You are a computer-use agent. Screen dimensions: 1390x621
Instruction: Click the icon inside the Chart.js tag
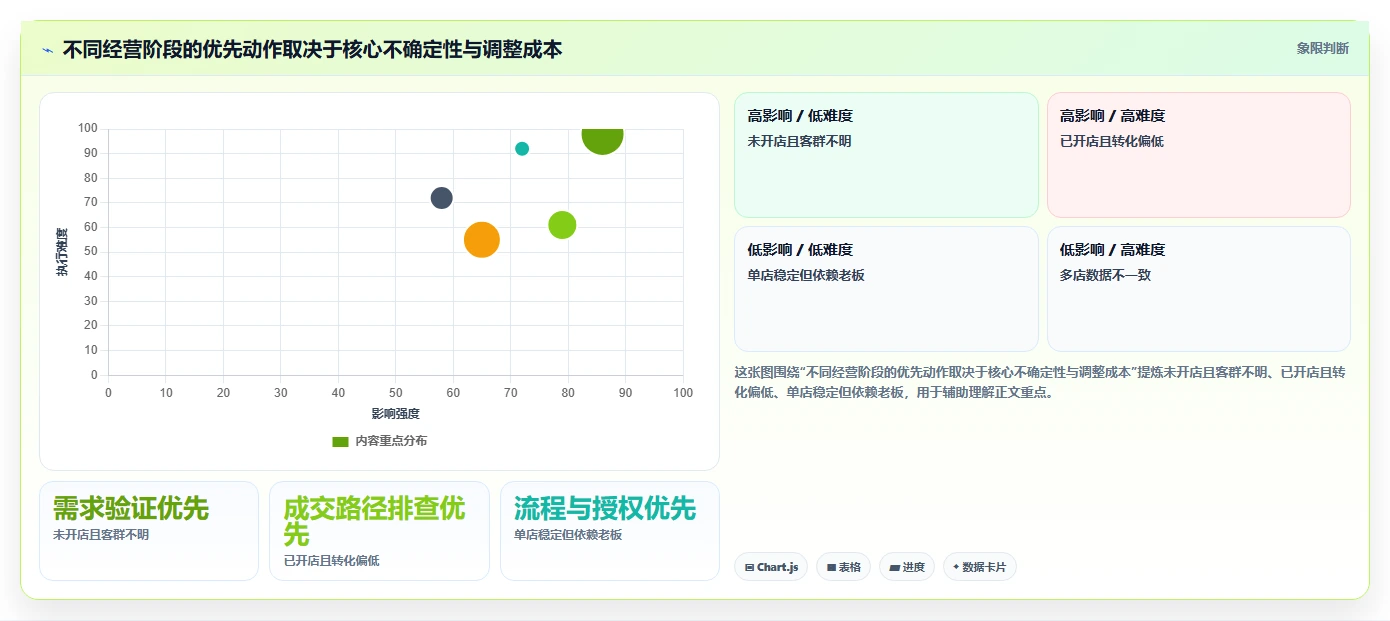click(x=749, y=567)
